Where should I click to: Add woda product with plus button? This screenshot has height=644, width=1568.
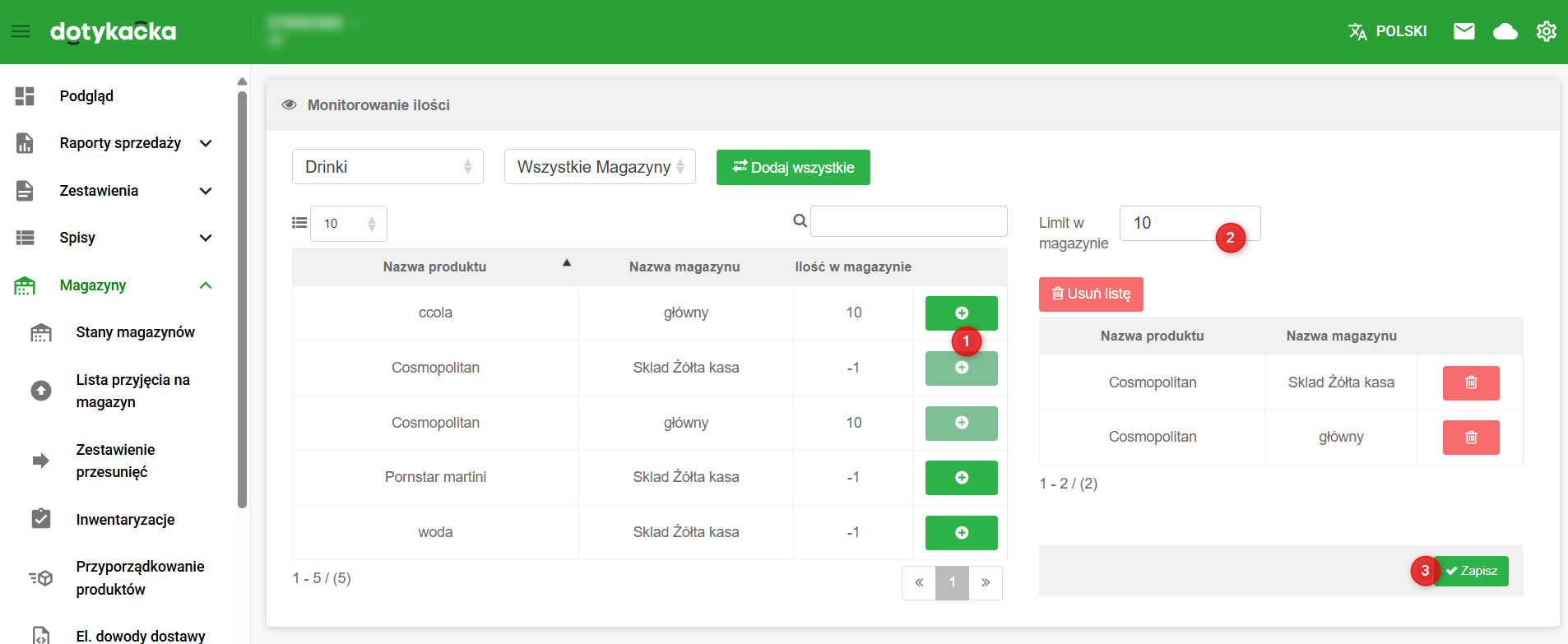[960, 533]
